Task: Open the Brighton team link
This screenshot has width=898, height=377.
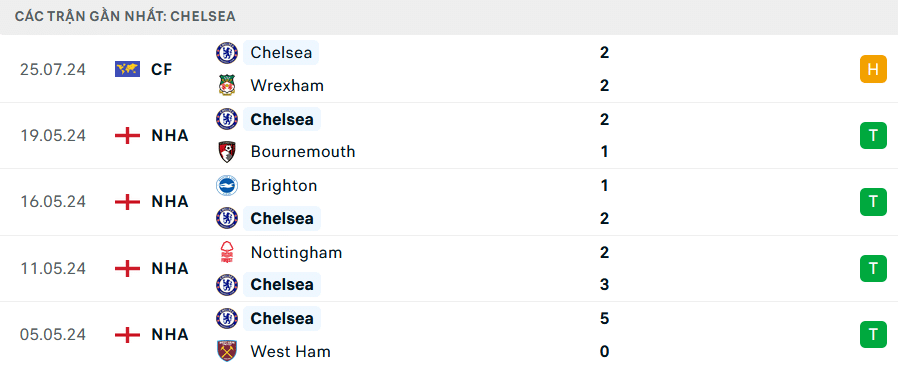Action: click(284, 186)
